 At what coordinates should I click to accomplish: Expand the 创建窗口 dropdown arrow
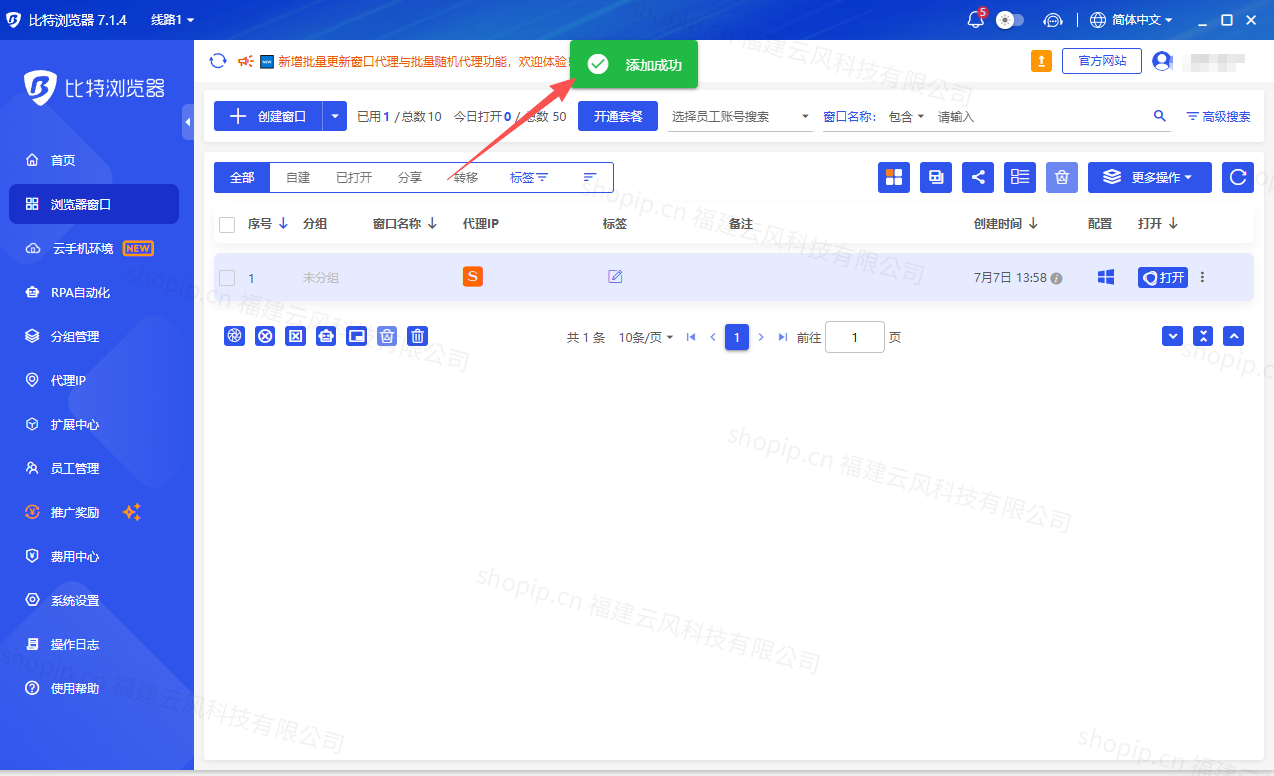[335, 116]
